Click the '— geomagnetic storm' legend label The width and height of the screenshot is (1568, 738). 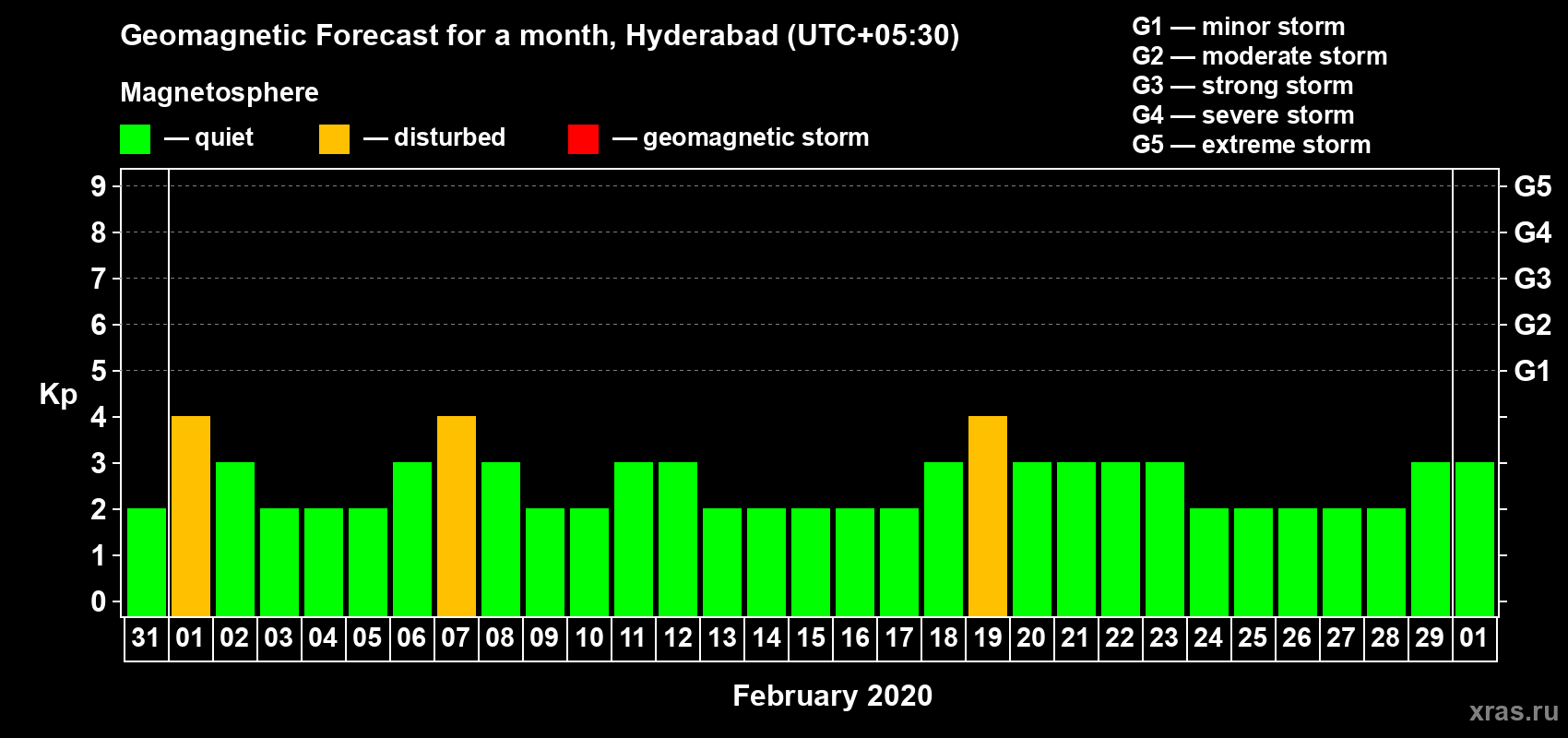coord(741,138)
